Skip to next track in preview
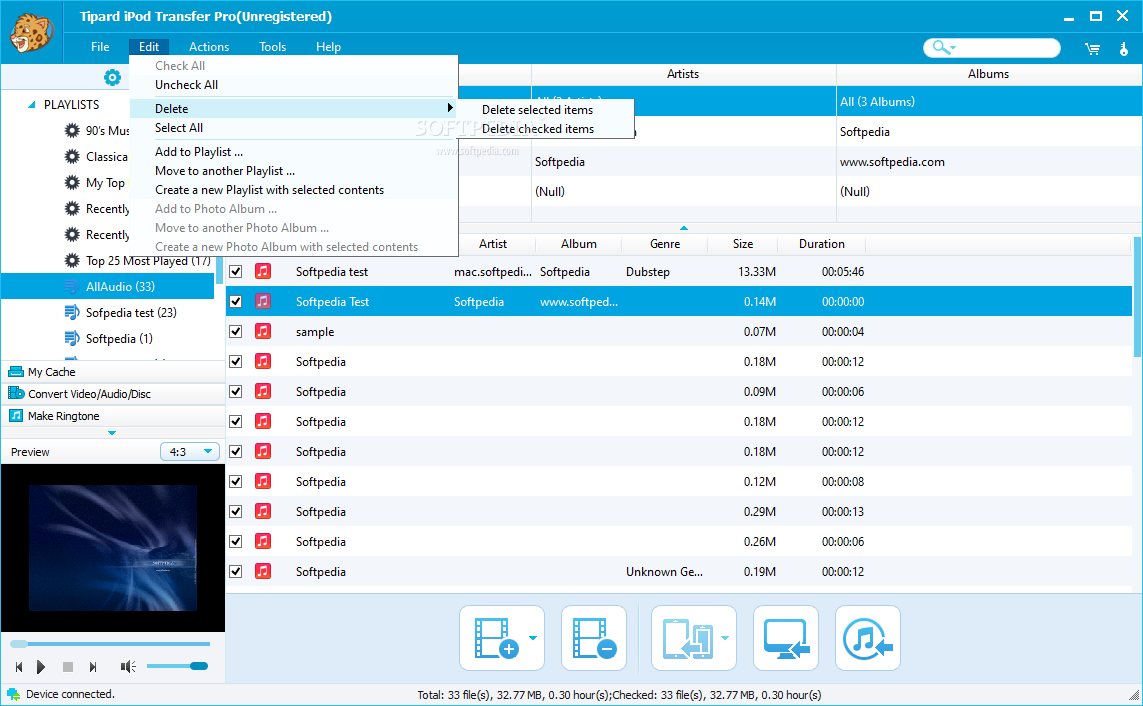Image resolution: width=1143 pixels, height=706 pixels. 93,667
